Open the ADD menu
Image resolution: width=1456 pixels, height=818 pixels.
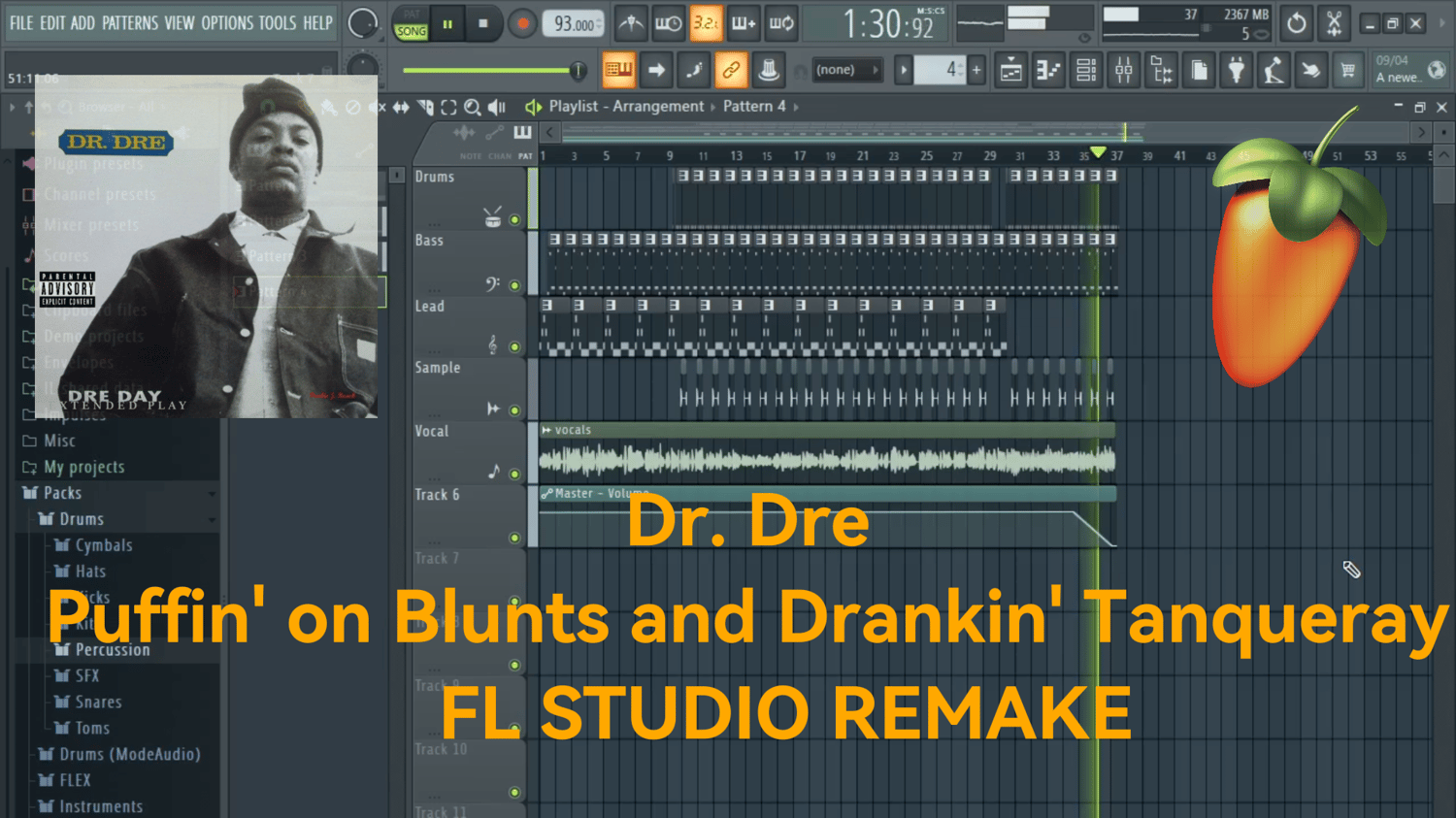click(83, 23)
